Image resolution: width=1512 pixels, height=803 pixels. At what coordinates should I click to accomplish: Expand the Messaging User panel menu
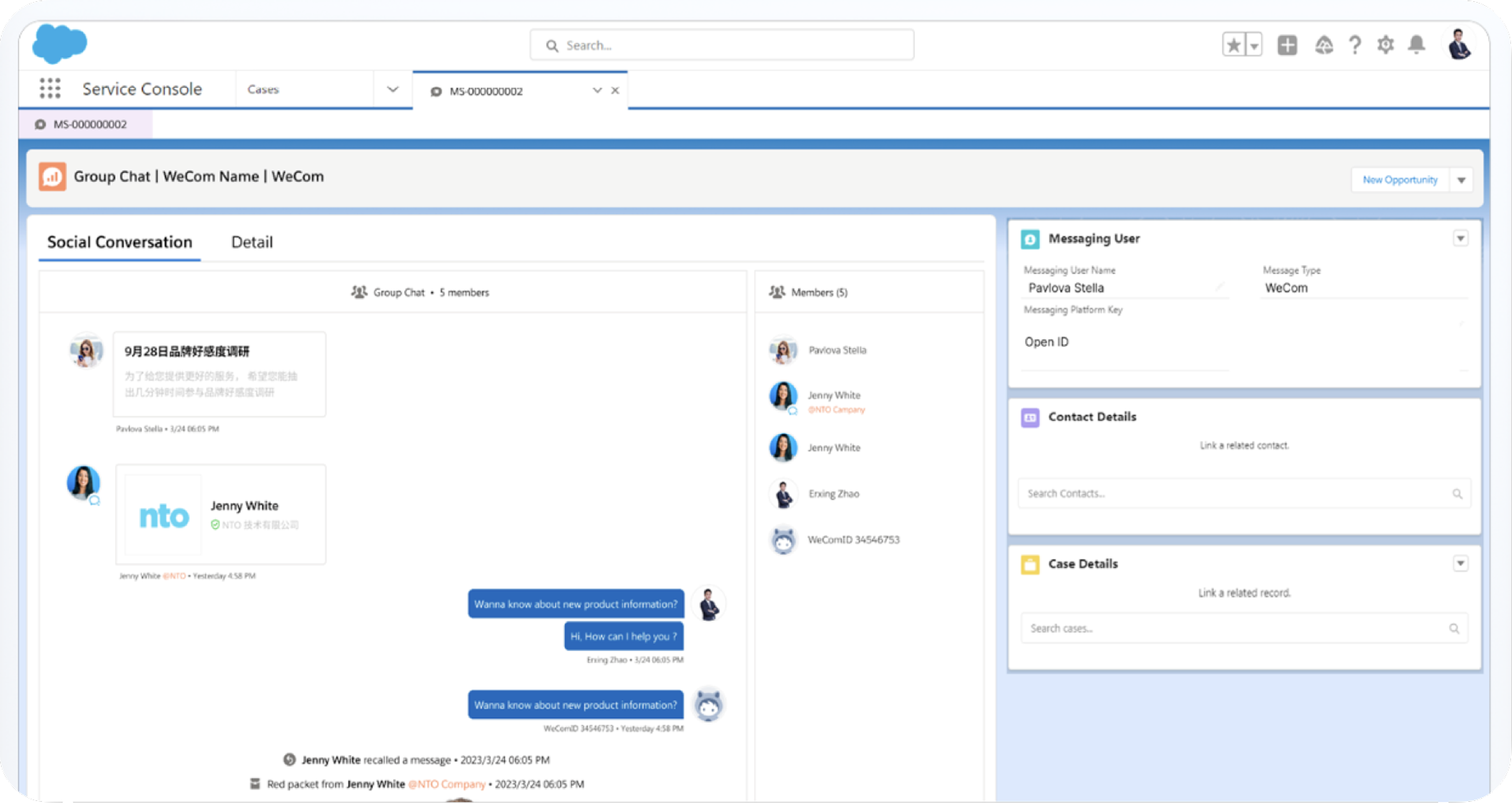click(x=1460, y=238)
